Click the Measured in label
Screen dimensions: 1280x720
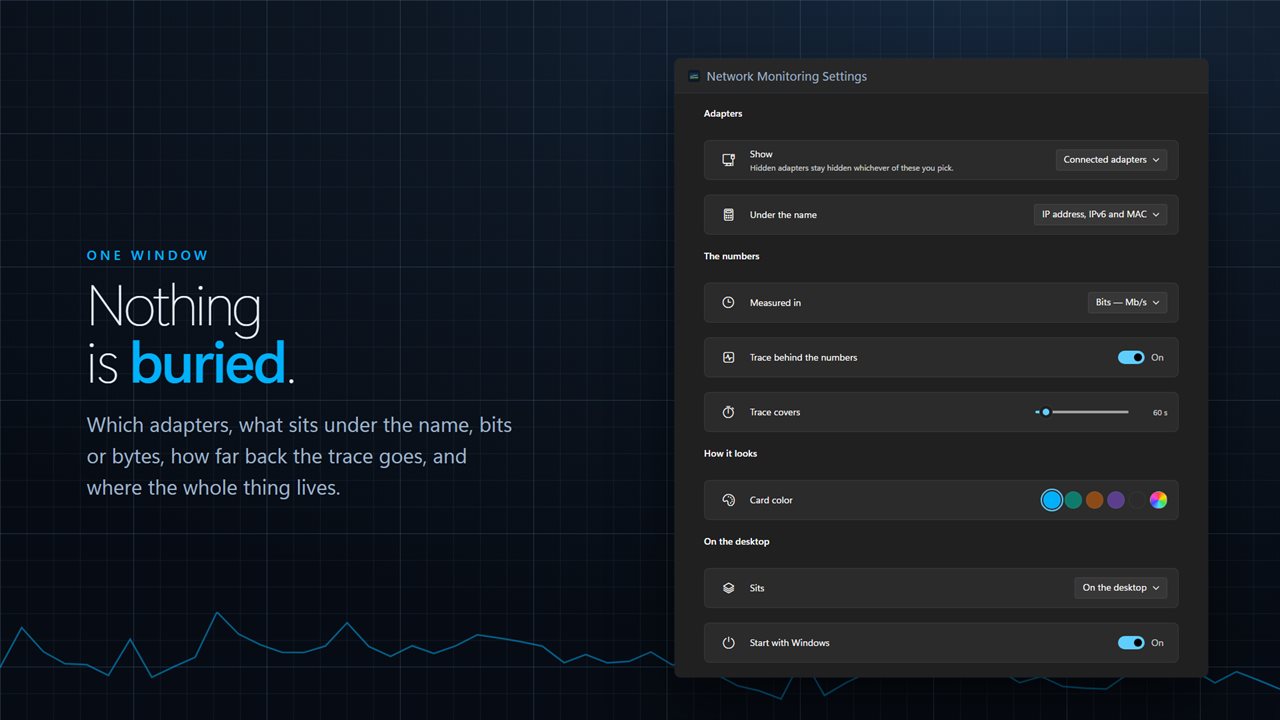coord(775,302)
